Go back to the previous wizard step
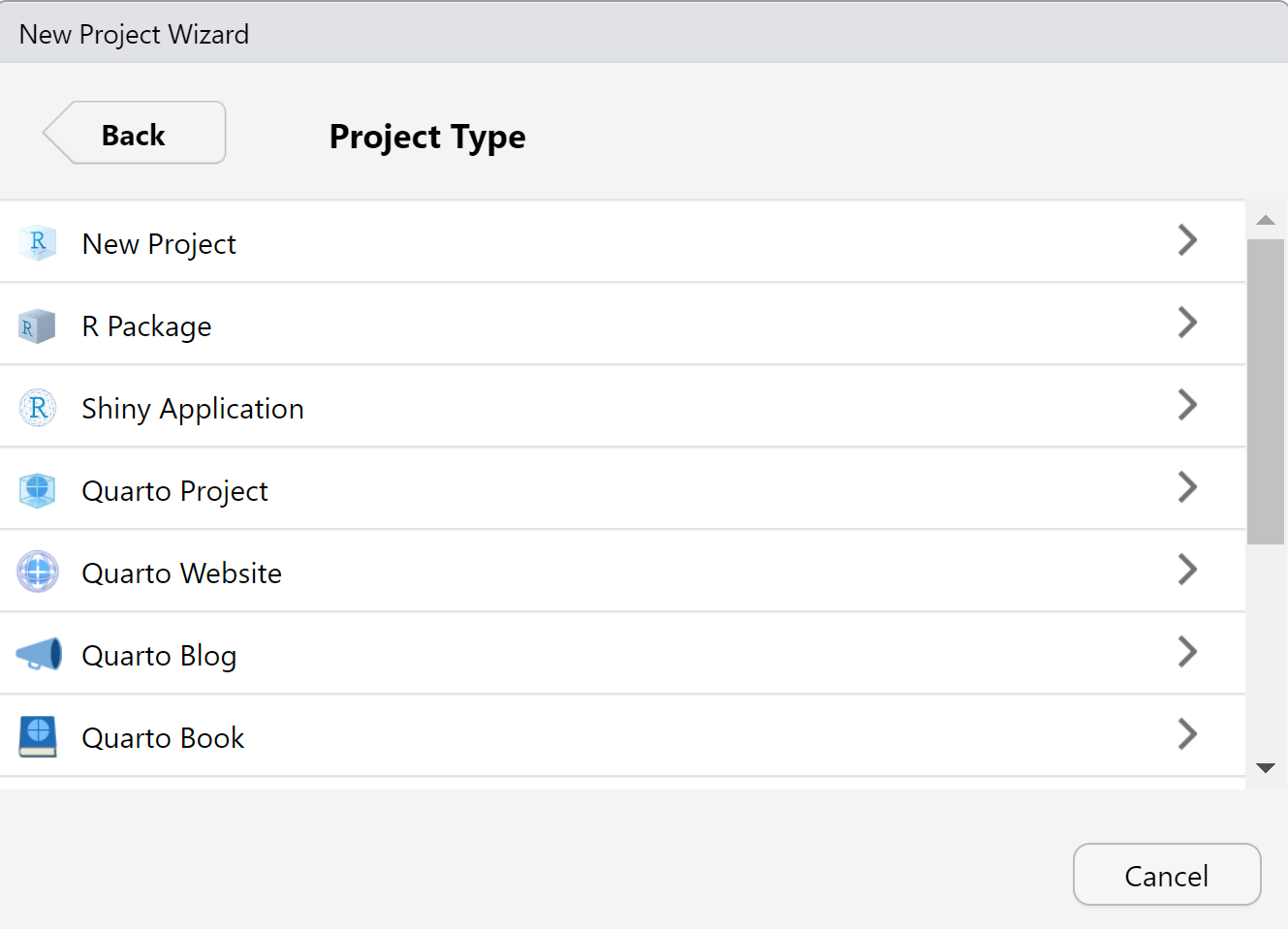Viewport: 1288px width, 929px height. click(x=136, y=134)
